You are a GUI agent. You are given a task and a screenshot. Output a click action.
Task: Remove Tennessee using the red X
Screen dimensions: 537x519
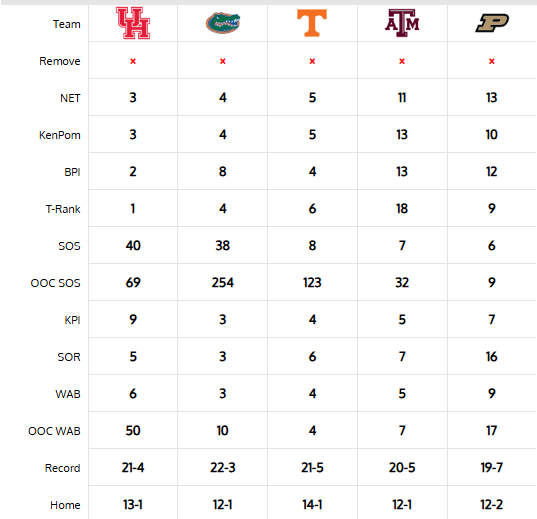tap(312, 61)
